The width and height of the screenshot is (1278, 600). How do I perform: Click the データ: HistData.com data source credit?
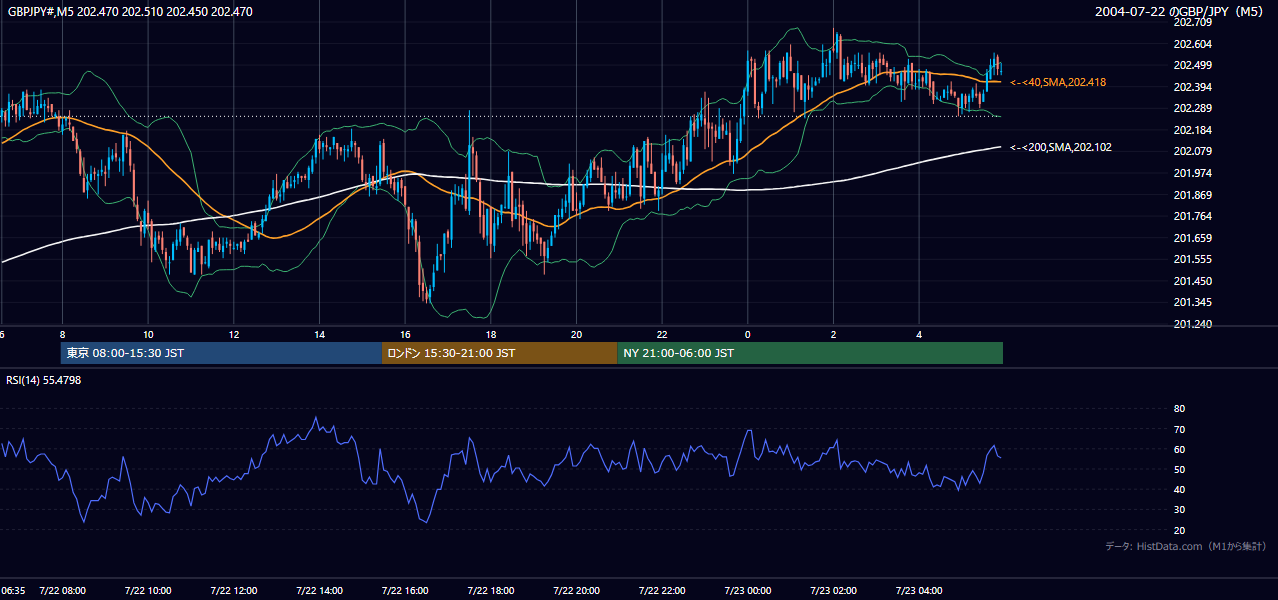pos(1186,546)
